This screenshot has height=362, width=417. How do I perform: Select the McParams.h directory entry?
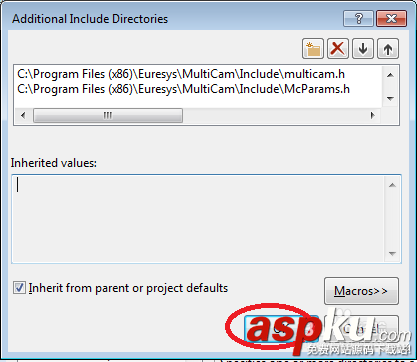pyautogui.click(x=183, y=89)
